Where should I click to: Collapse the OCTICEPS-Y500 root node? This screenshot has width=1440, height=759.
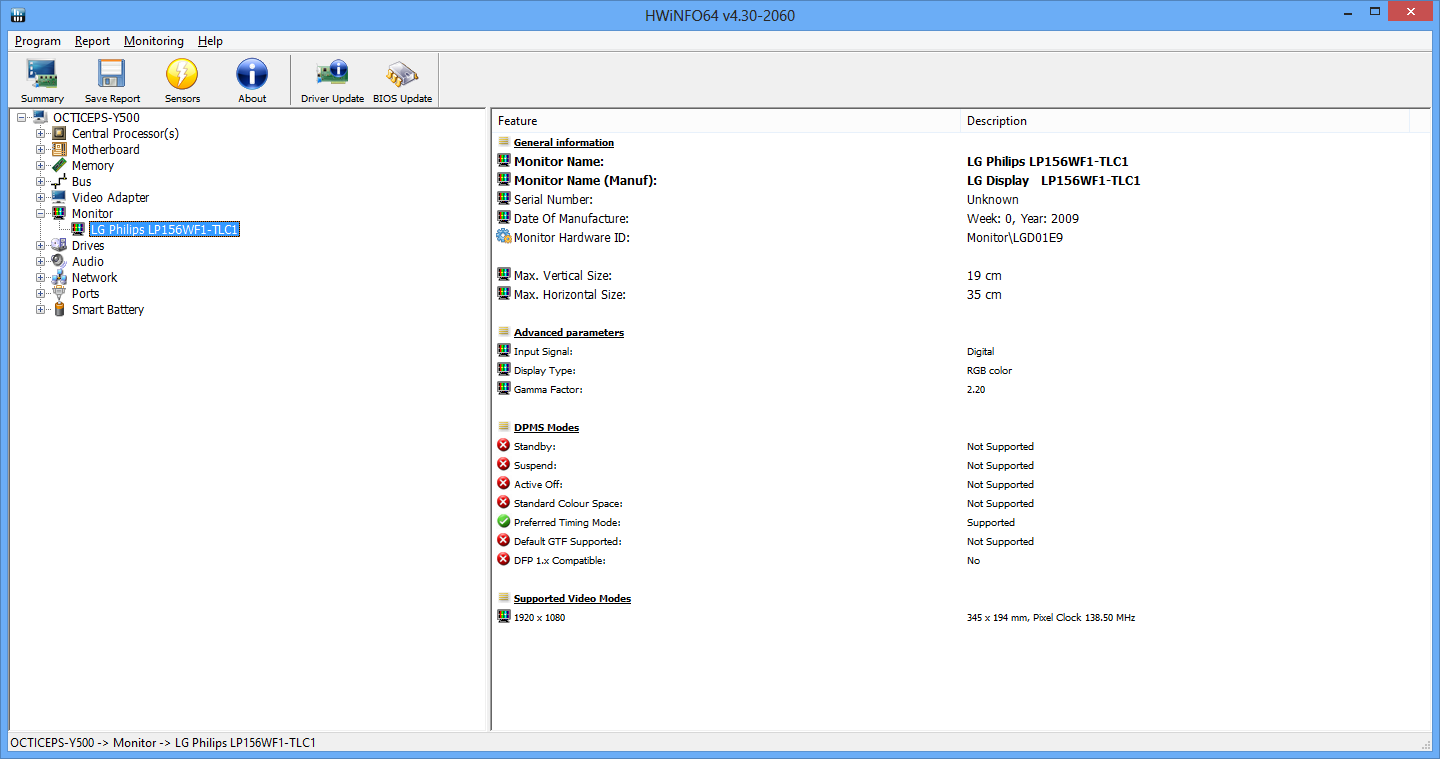click(x=22, y=118)
